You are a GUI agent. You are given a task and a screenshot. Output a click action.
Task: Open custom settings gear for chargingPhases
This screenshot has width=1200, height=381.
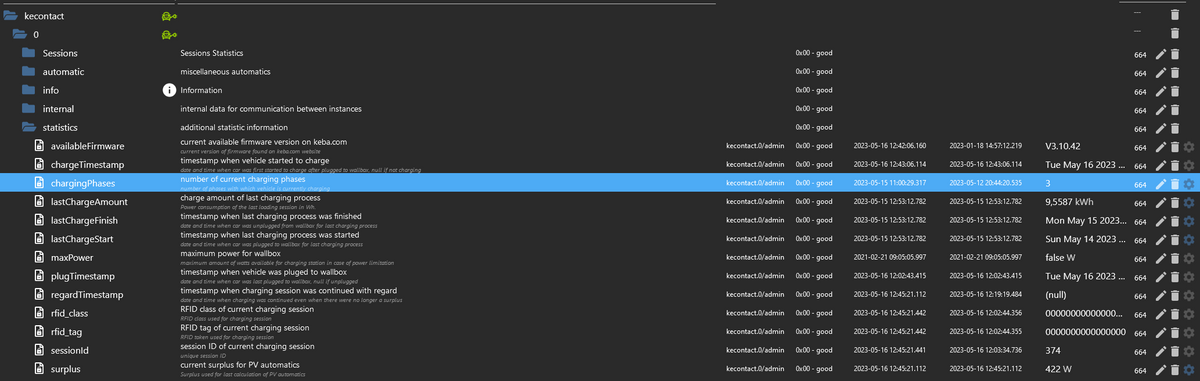pyautogui.click(x=1188, y=184)
